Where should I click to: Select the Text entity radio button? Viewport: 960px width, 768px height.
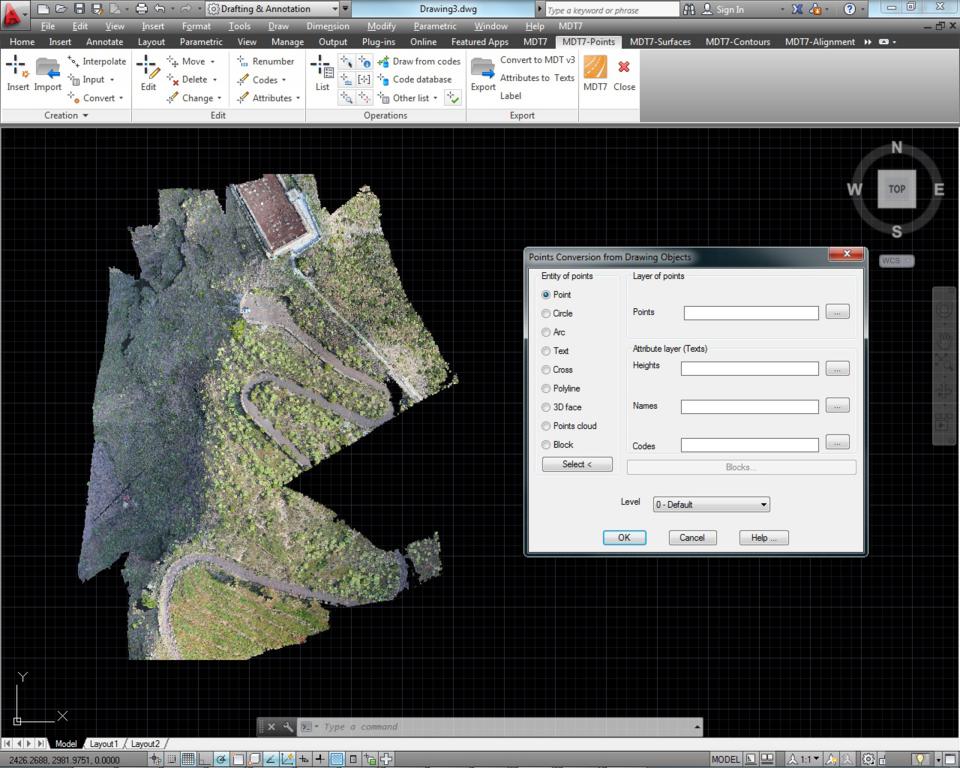[x=546, y=351]
